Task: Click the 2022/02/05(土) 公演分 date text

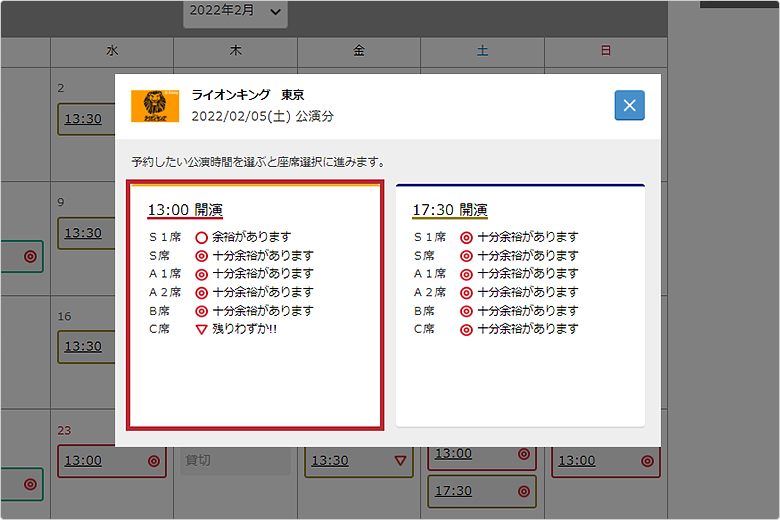Action: click(x=263, y=116)
